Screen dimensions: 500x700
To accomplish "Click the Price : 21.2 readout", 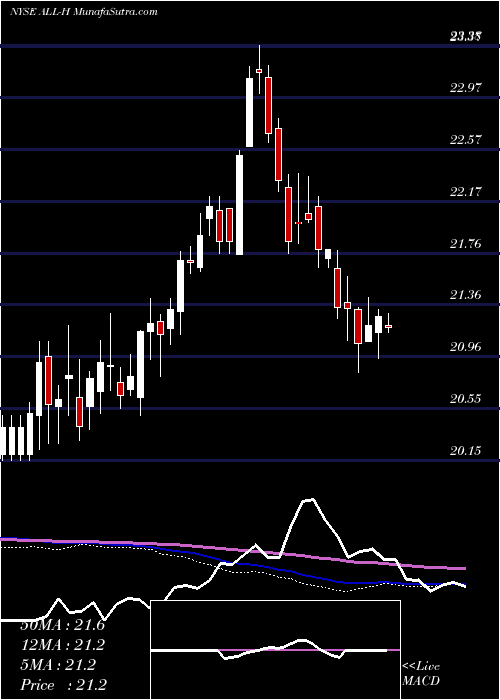I will pos(63,685).
